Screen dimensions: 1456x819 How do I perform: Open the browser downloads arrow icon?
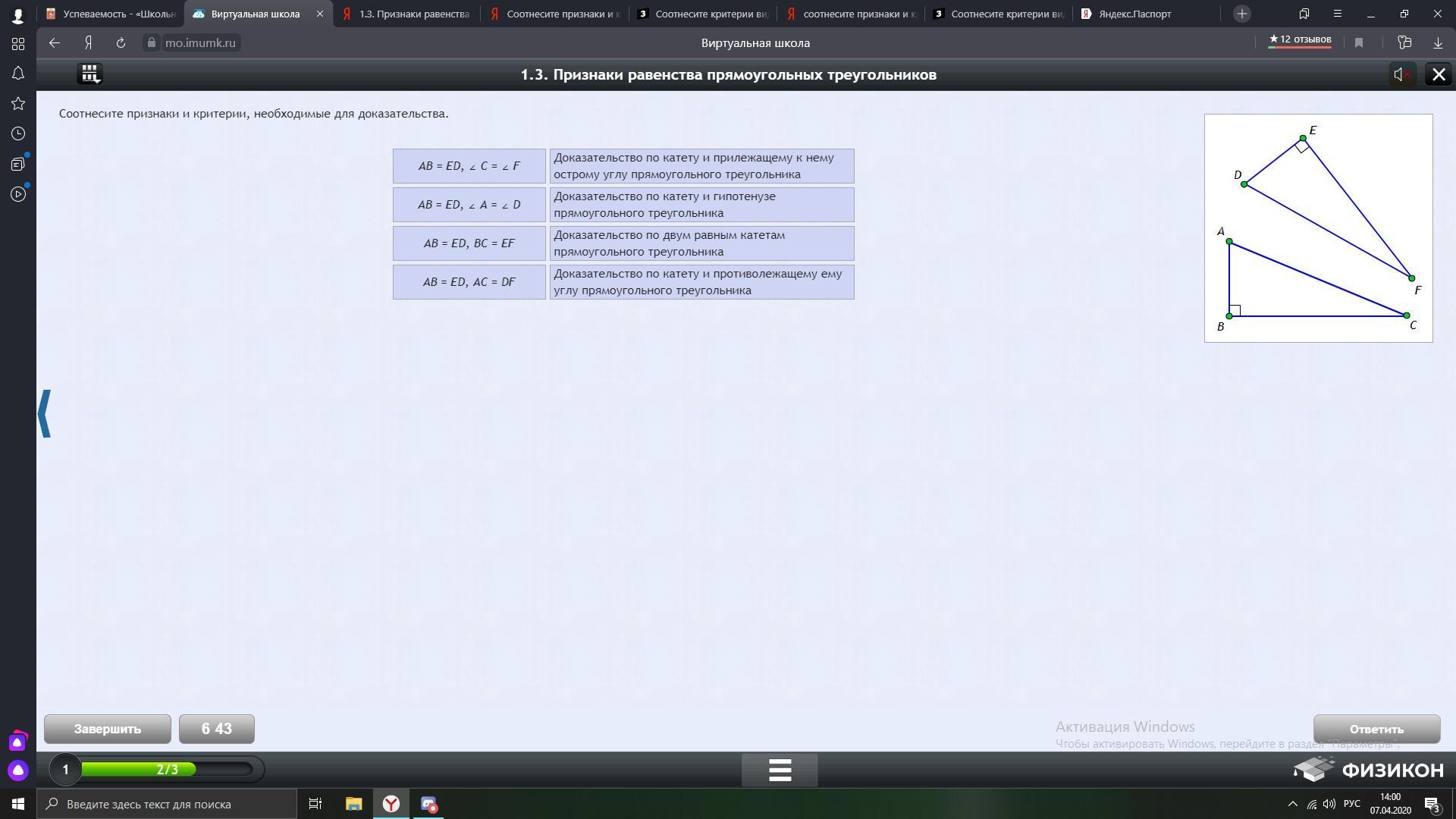[x=1438, y=43]
